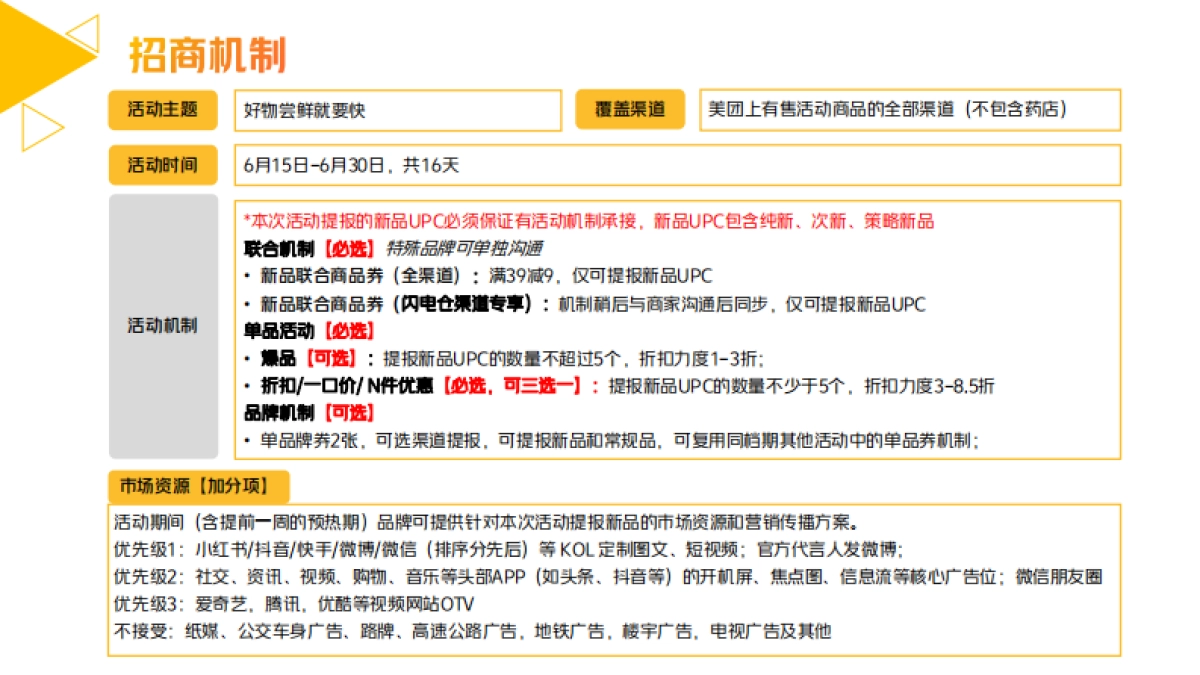Screen dimensions: 1200x675
Task: Click the 活动时间 label tag
Action: click(x=162, y=165)
